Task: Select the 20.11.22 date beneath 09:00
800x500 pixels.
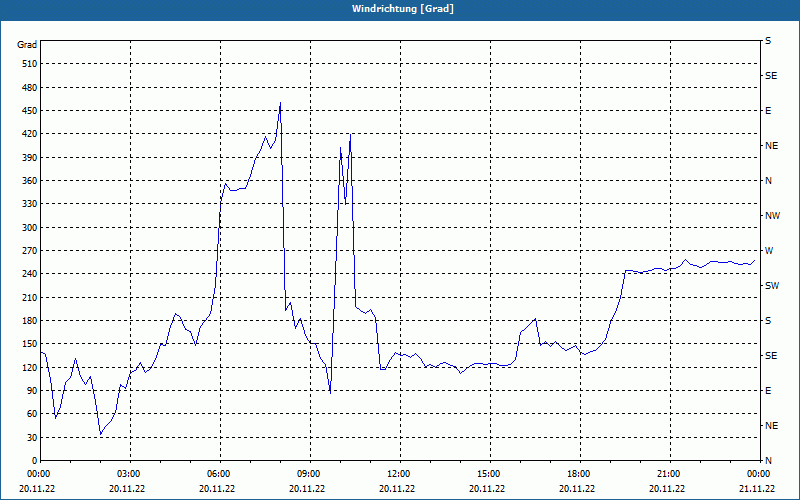Action: point(307,489)
